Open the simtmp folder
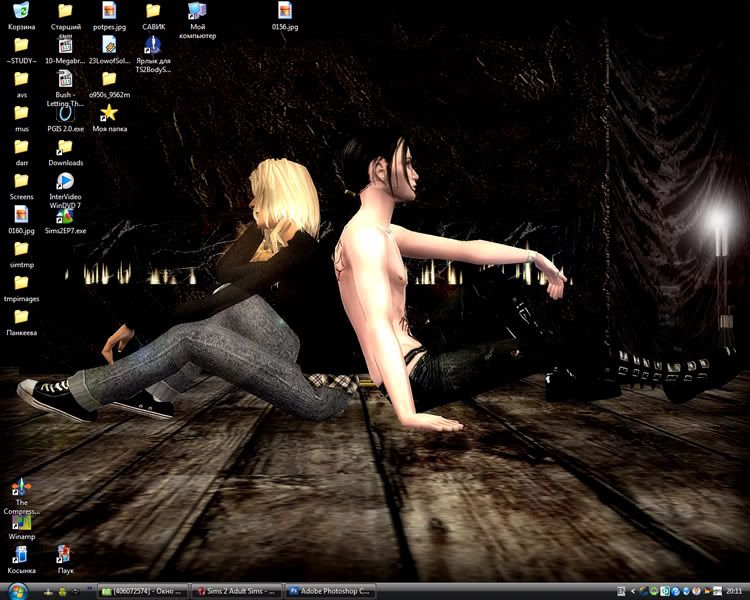This screenshot has height=600, width=750. pos(22,255)
